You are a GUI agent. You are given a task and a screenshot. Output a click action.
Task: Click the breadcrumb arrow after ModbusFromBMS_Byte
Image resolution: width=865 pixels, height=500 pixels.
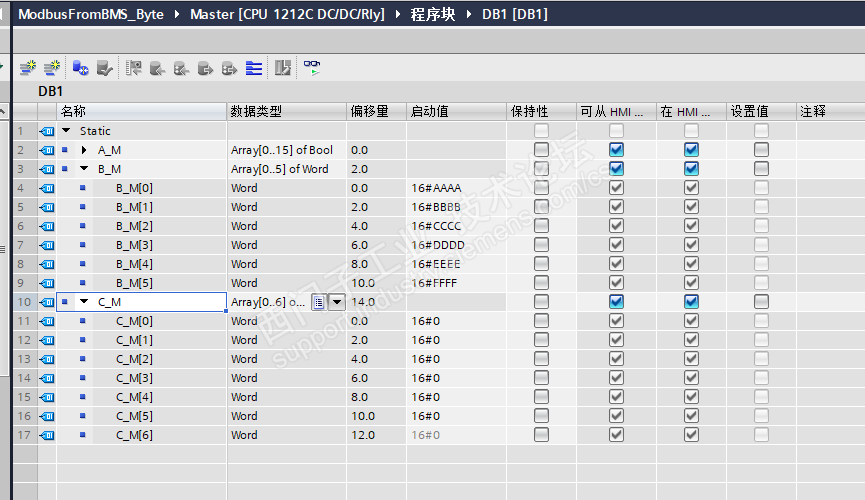click(x=177, y=14)
